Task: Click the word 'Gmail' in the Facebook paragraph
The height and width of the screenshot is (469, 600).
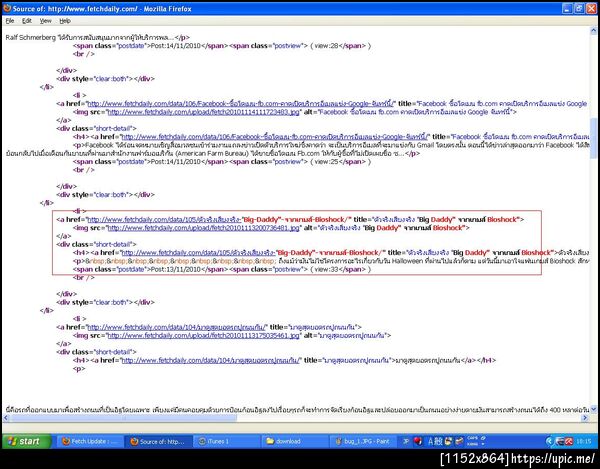Action: coord(425,145)
